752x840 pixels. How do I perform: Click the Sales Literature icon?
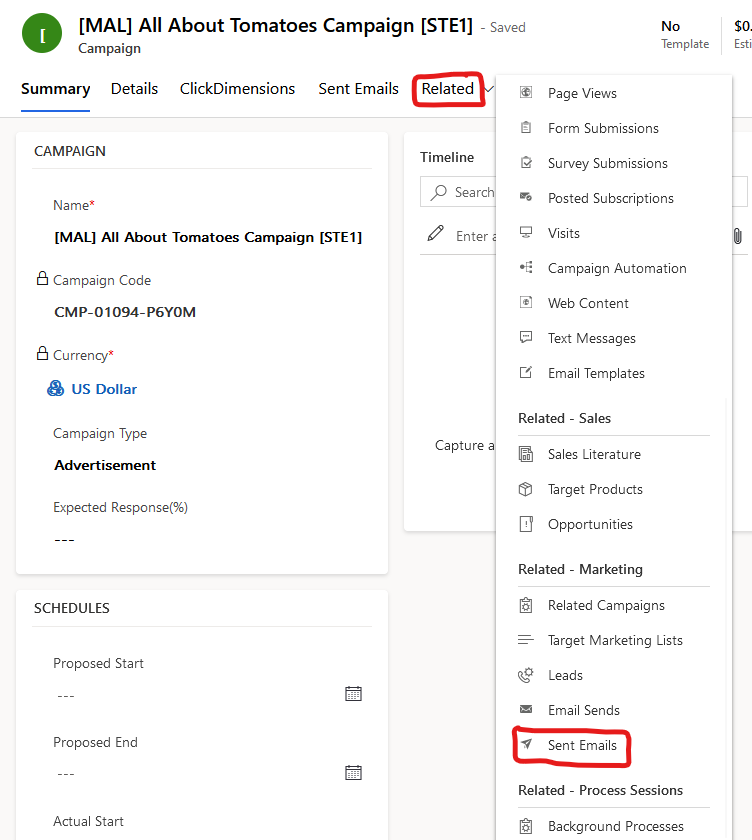(526, 454)
